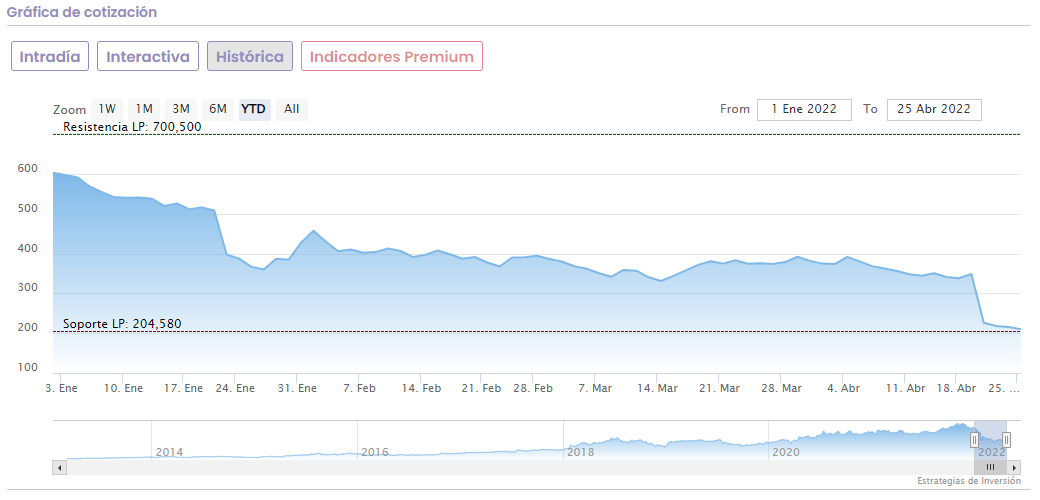Image resolution: width=1040 pixels, height=500 pixels.
Task: Set zoom range to 1W
Action: coord(107,109)
